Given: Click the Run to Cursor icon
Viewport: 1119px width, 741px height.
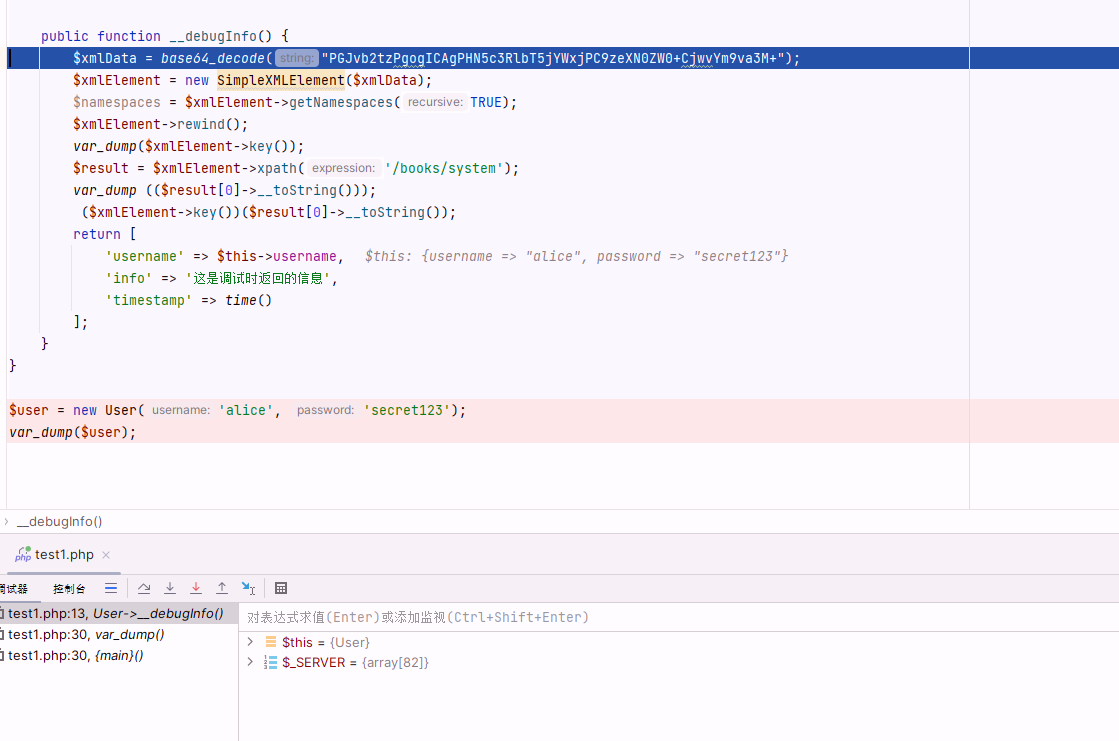Looking at the screenshot, I should (248, 588).
